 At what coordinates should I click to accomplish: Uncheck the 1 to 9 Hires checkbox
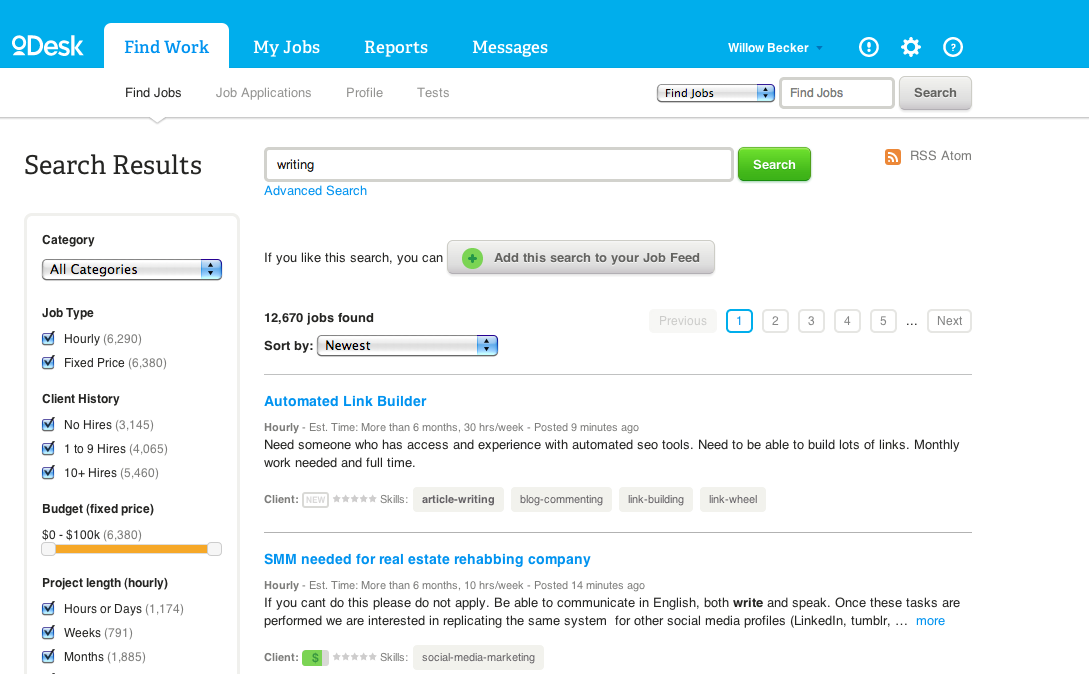coord(49,448)
